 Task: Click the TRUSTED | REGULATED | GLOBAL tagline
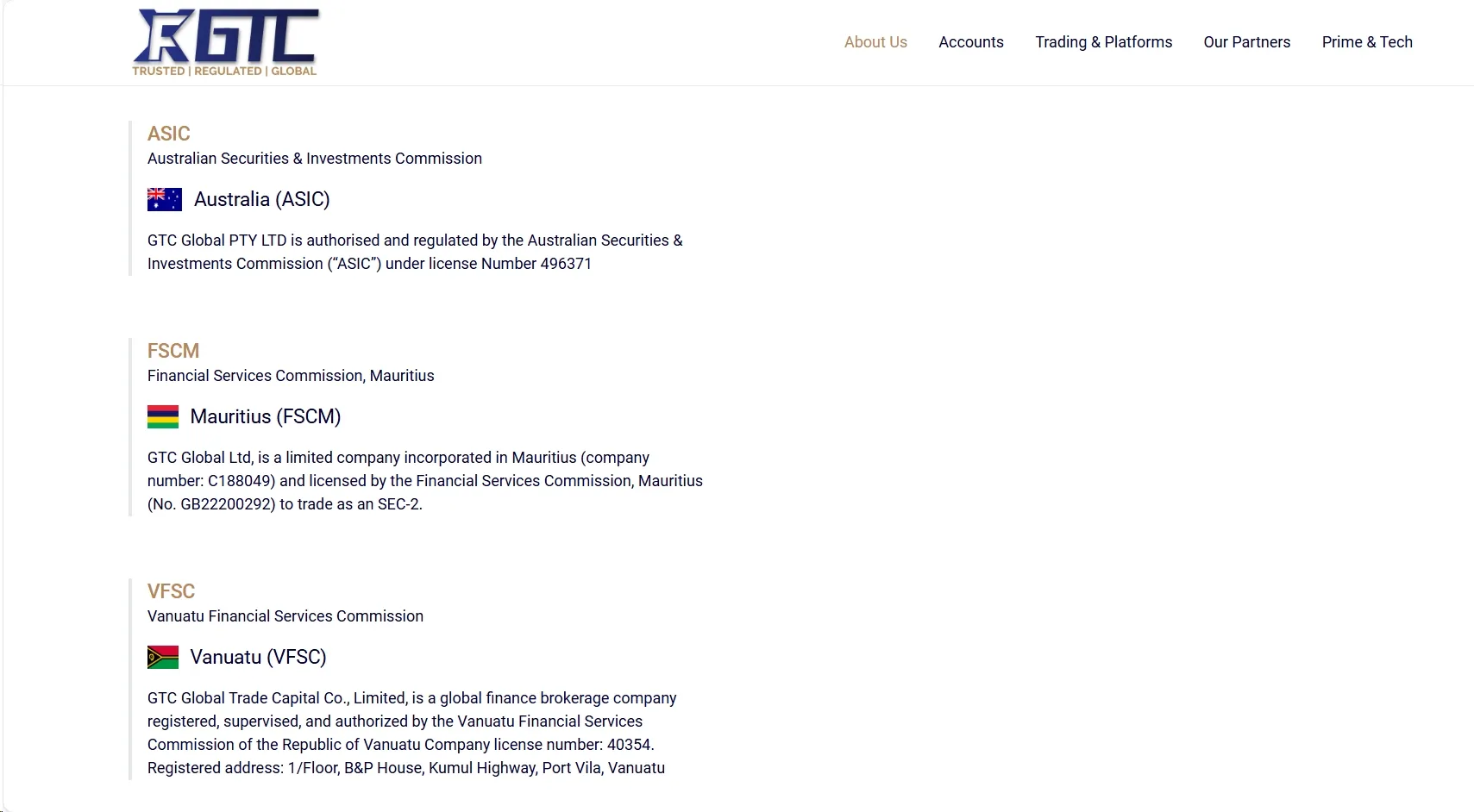[224, 71]
